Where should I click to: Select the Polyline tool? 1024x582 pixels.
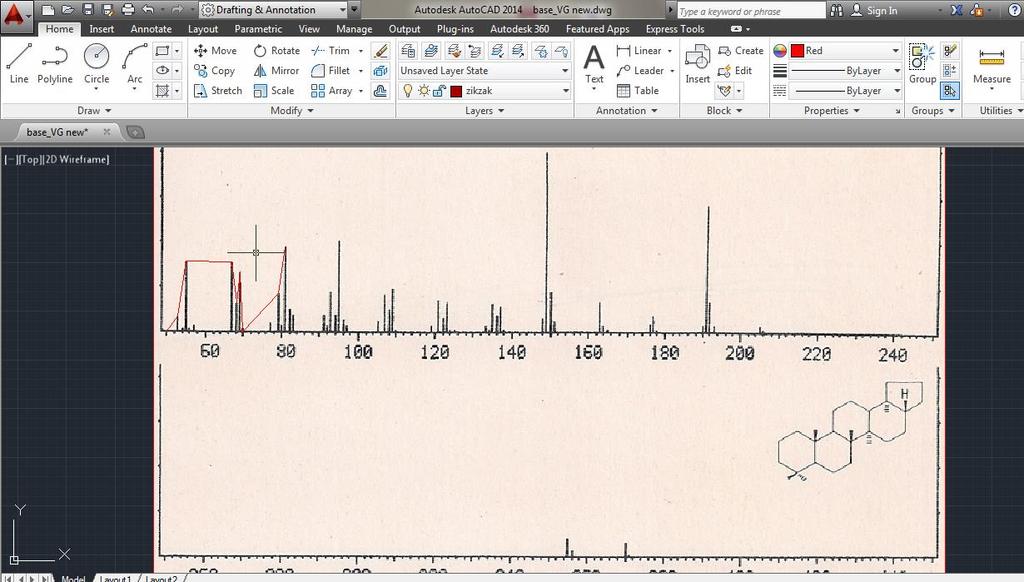click(55, 63)
